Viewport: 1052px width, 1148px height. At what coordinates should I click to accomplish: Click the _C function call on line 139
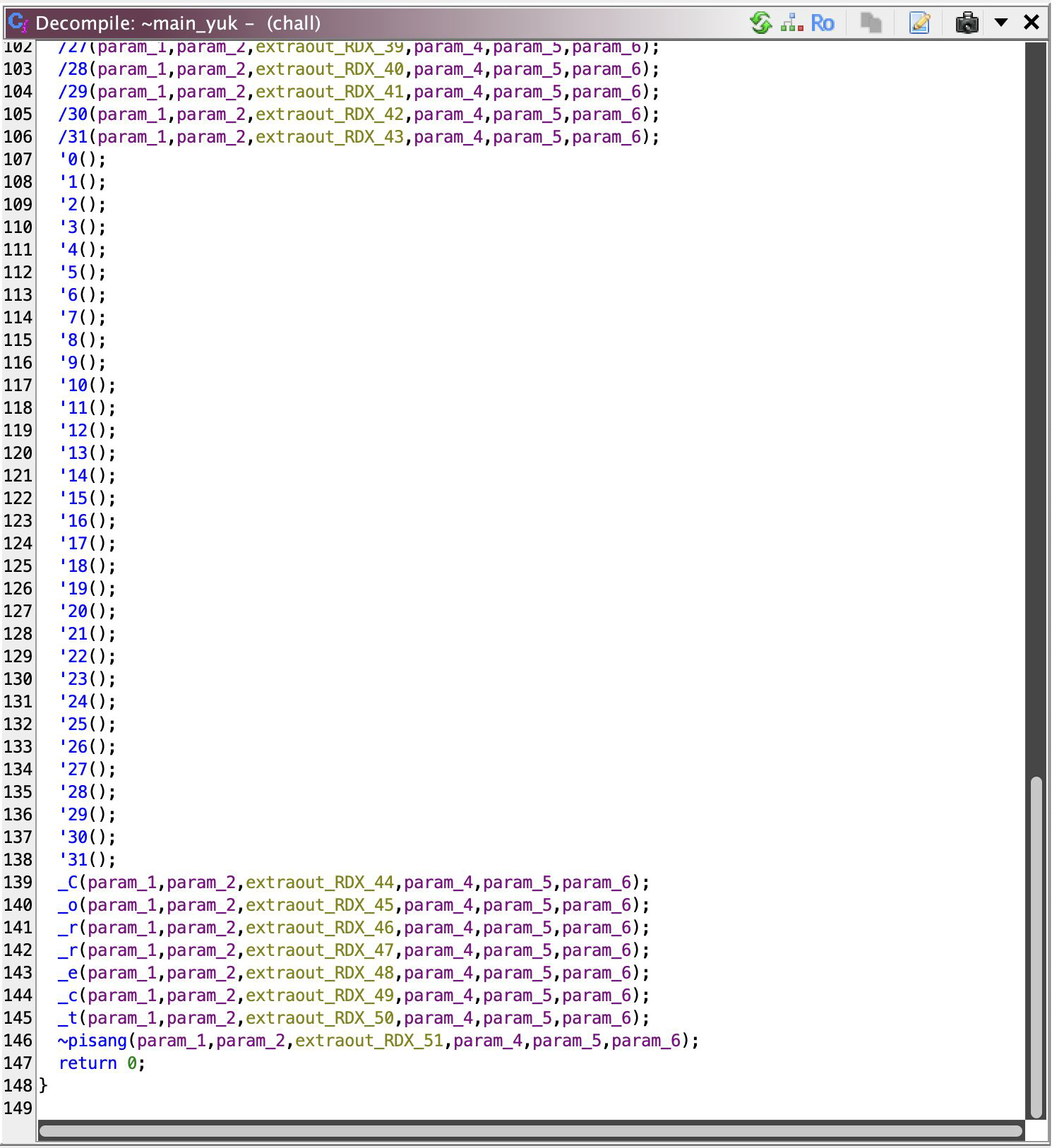(68, 882)
